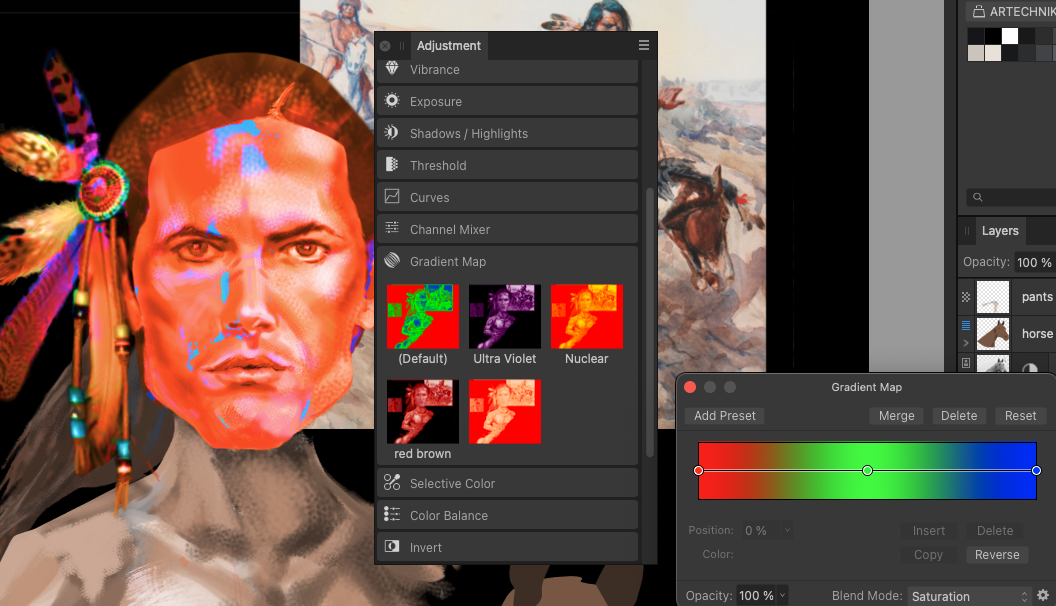
Task: Choose the Exposure adjustment entry
Action: coord(508,101)
